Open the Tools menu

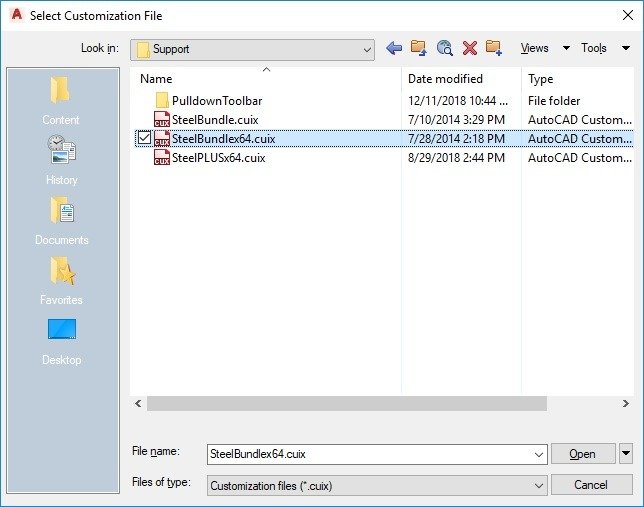coord(605,48)
